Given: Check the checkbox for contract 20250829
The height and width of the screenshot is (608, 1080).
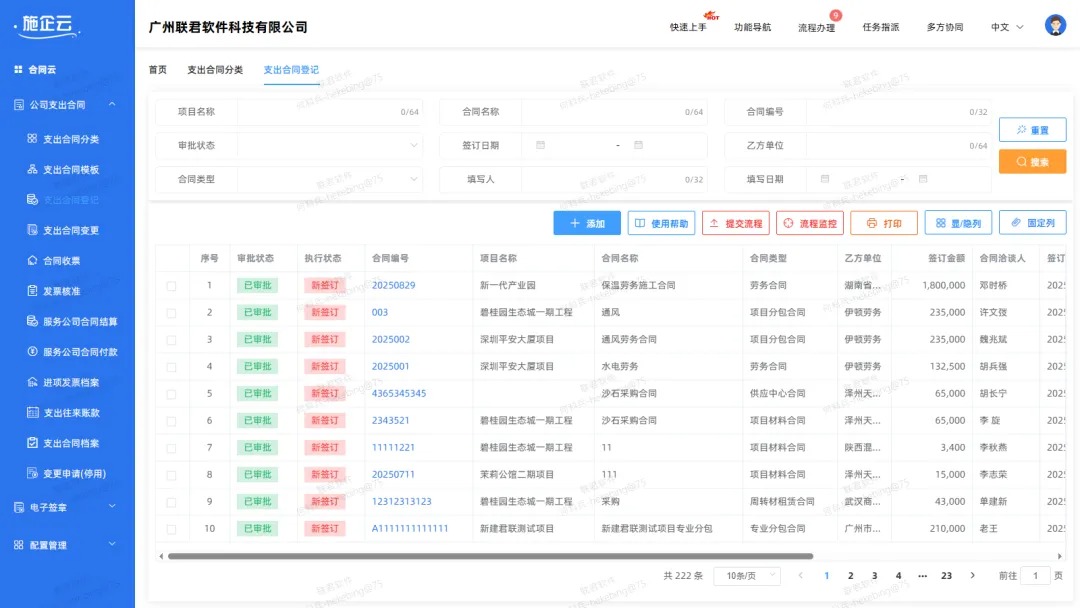Looking at the screenshot, I should (x=172, y=285).
